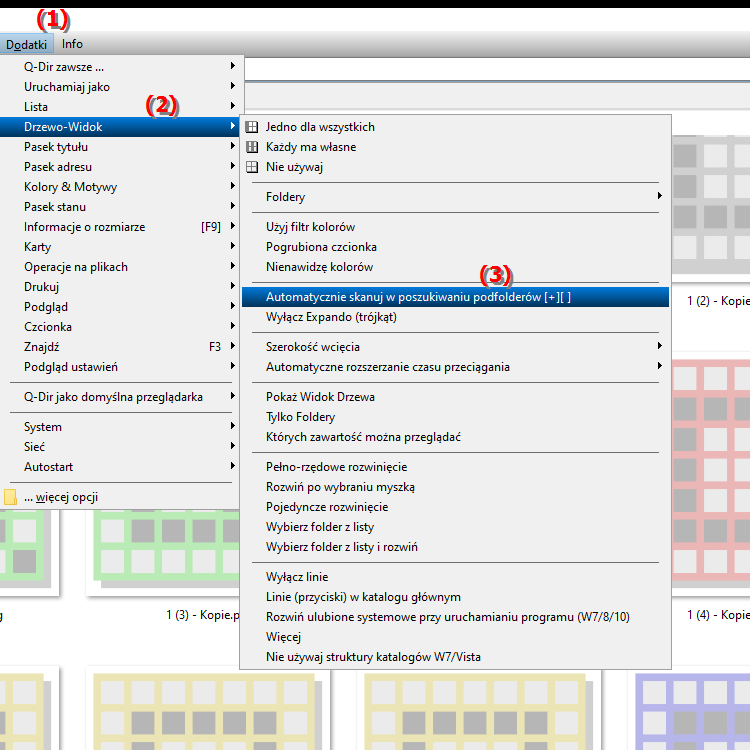Open the Sieć submenu
The image size is (750, 750).
point(120,447)
